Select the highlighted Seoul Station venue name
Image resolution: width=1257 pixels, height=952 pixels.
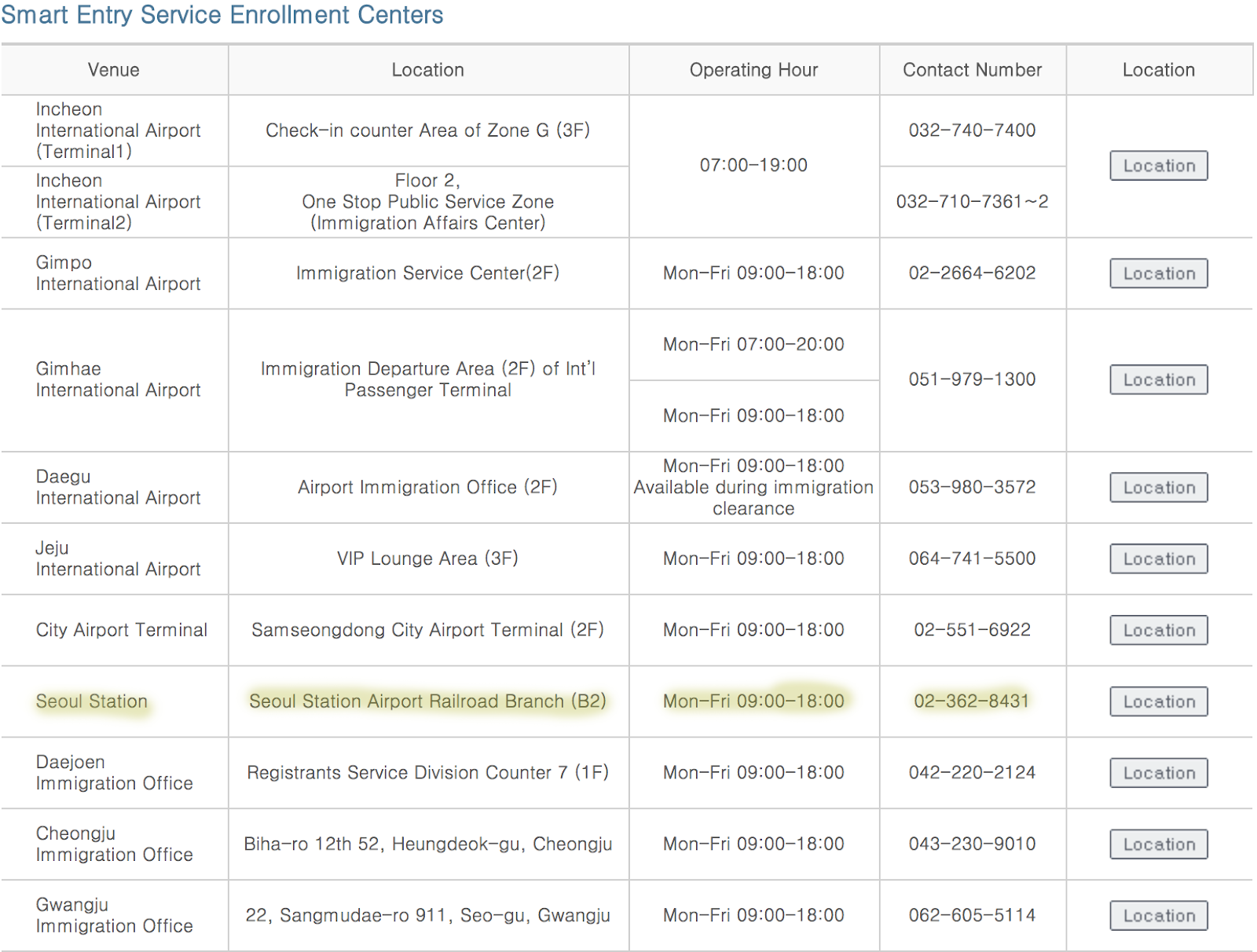pos(92,701)
